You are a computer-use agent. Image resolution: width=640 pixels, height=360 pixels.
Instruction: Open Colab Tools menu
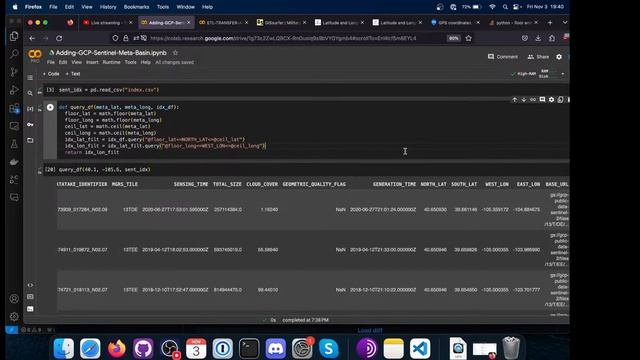(131, 62)
